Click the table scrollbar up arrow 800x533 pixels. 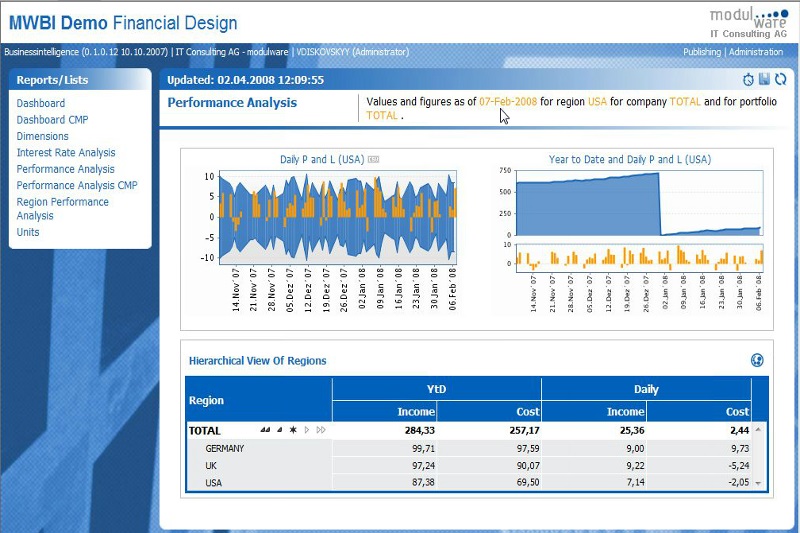click(758, 430)
